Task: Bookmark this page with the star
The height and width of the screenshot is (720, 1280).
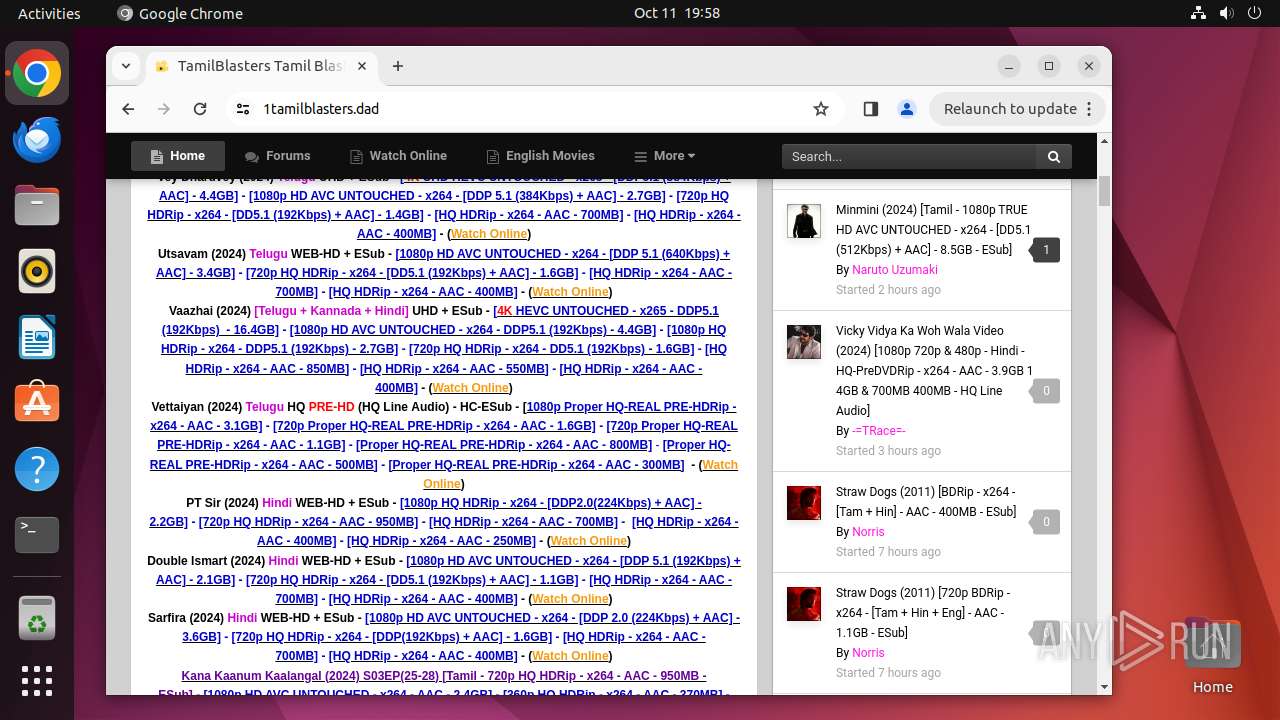Action: click(821, 109)
